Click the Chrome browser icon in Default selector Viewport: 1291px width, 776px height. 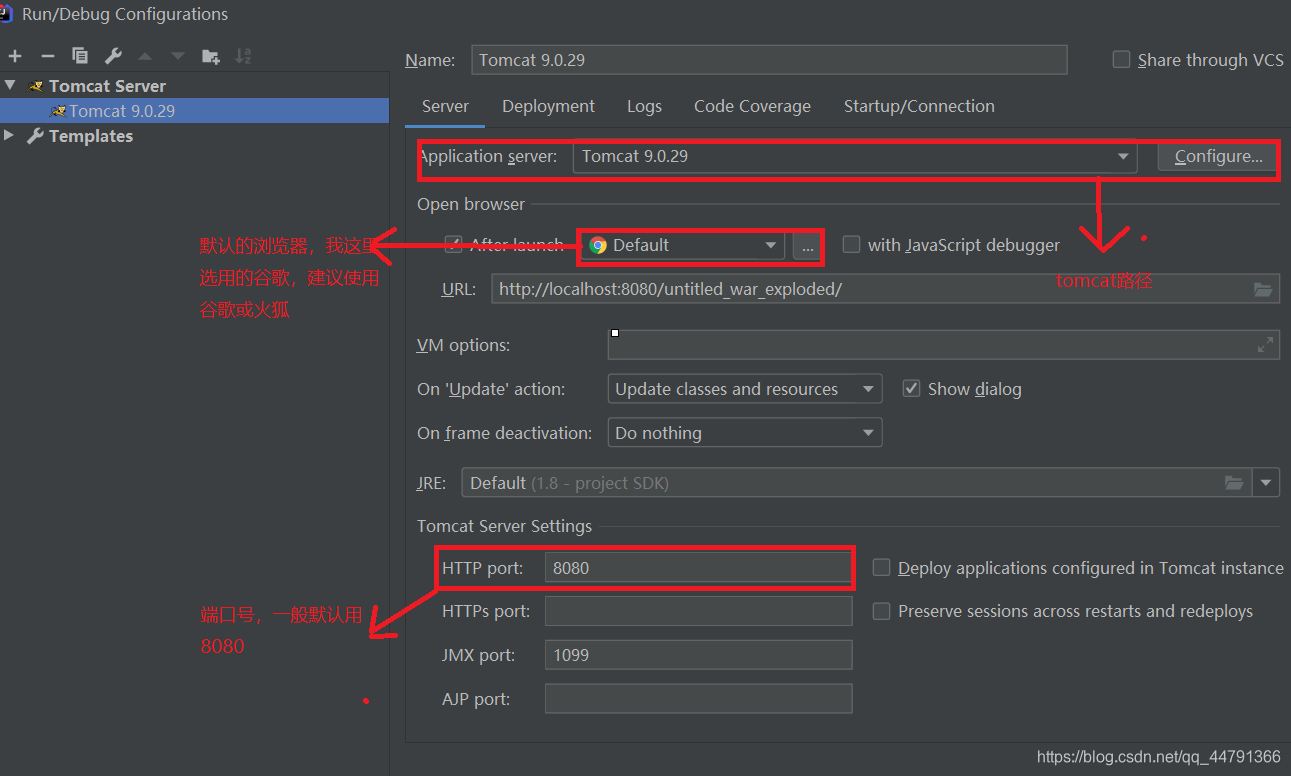(598, 245)
